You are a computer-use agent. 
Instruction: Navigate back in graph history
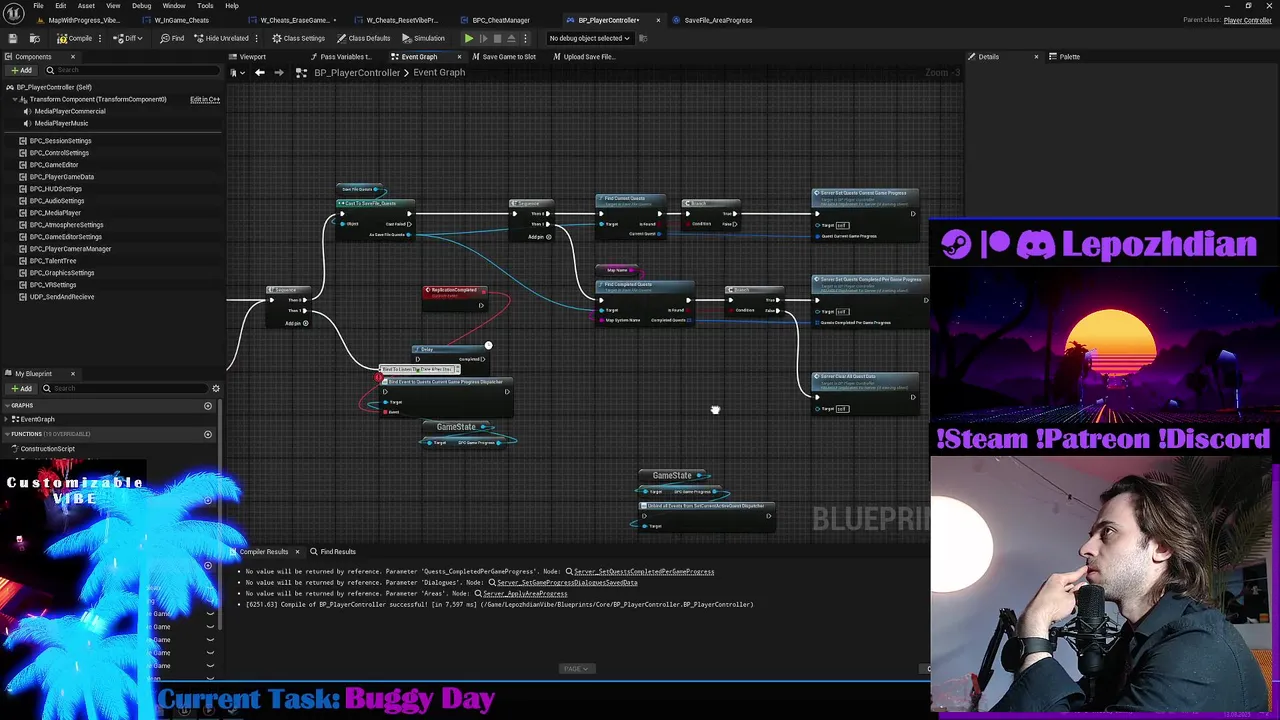coord(260,72)
